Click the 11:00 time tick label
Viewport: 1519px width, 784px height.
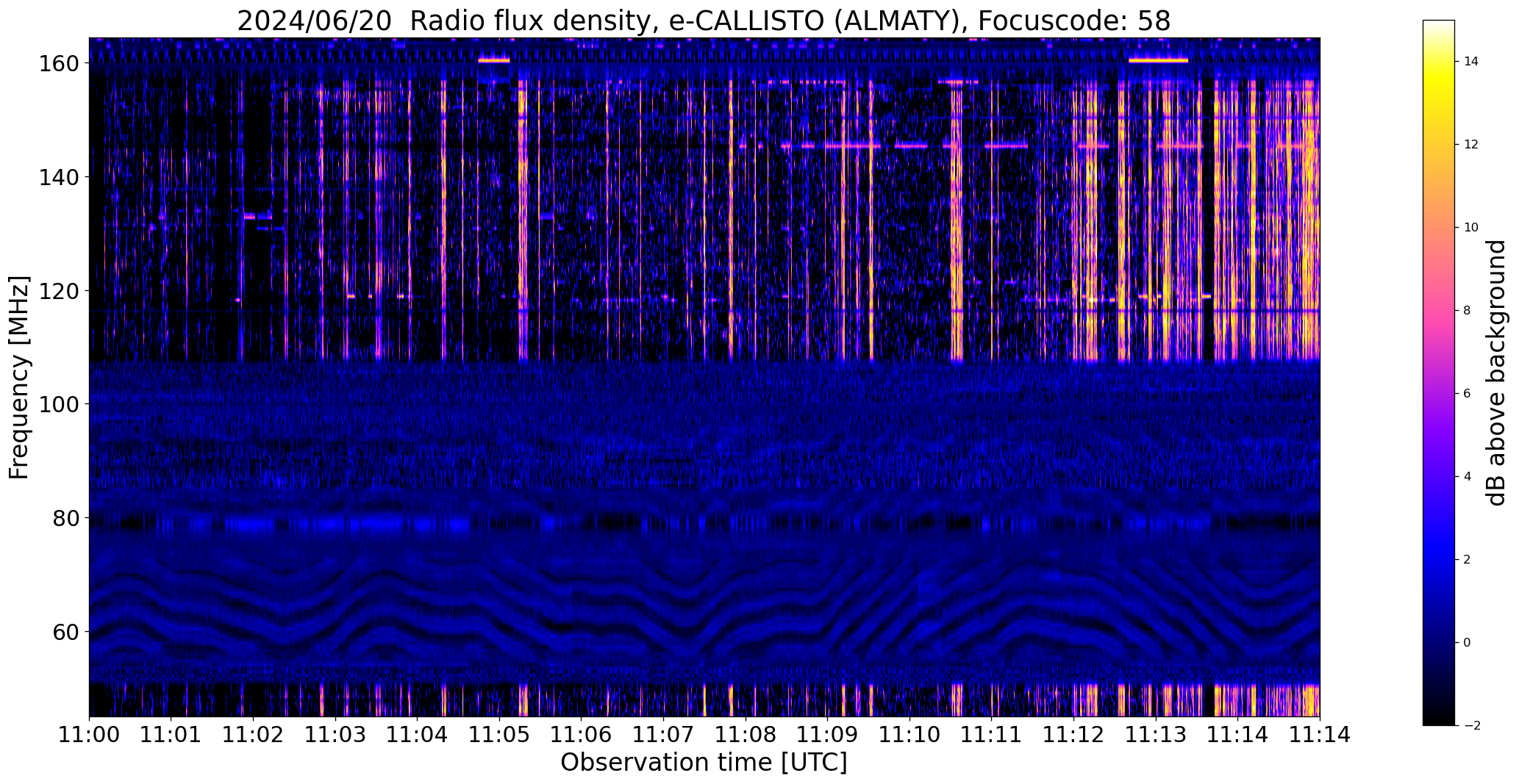coord(90,735)
